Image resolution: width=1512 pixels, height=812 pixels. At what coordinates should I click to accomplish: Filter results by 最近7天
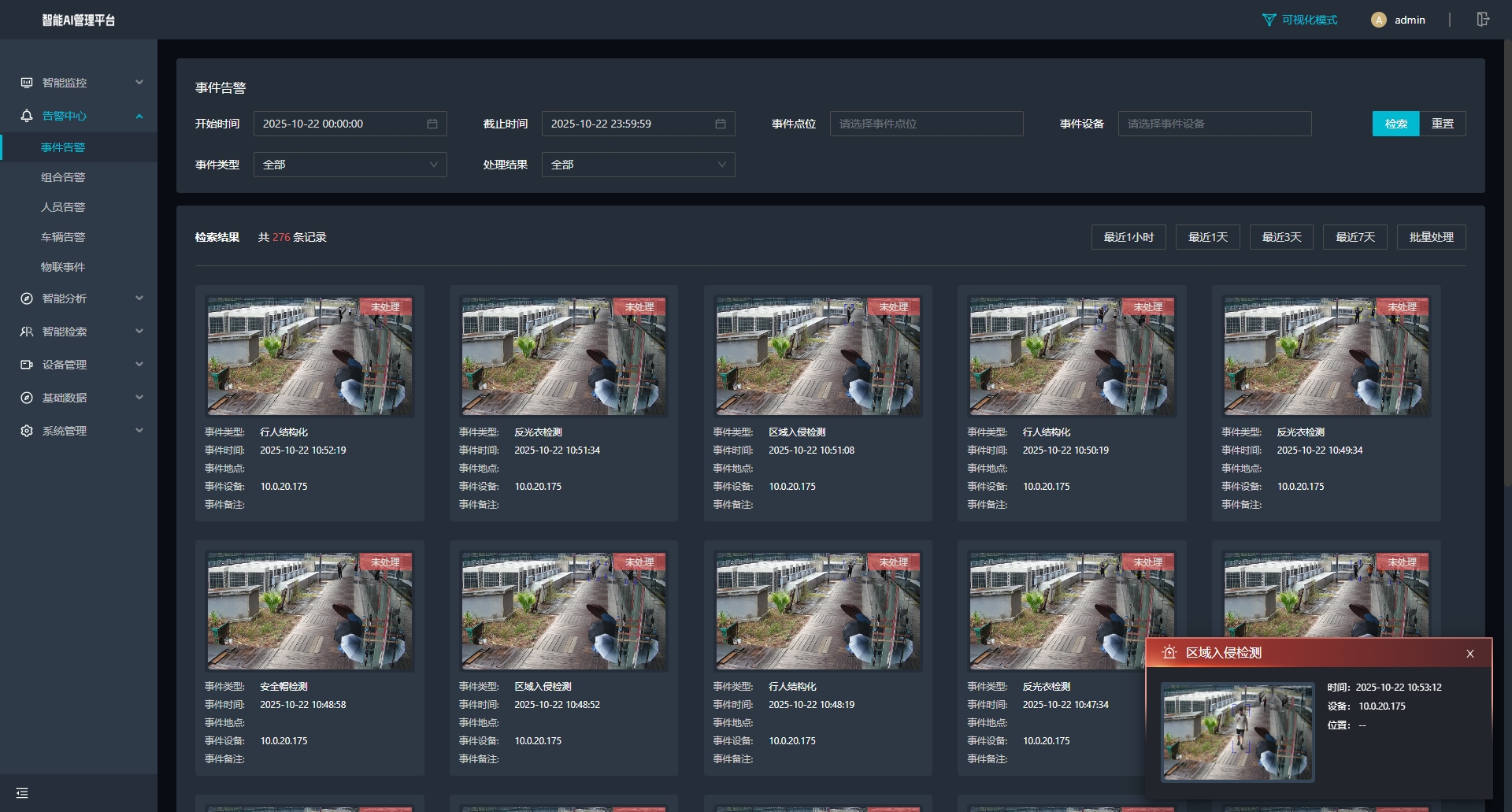pos(1355,237)
